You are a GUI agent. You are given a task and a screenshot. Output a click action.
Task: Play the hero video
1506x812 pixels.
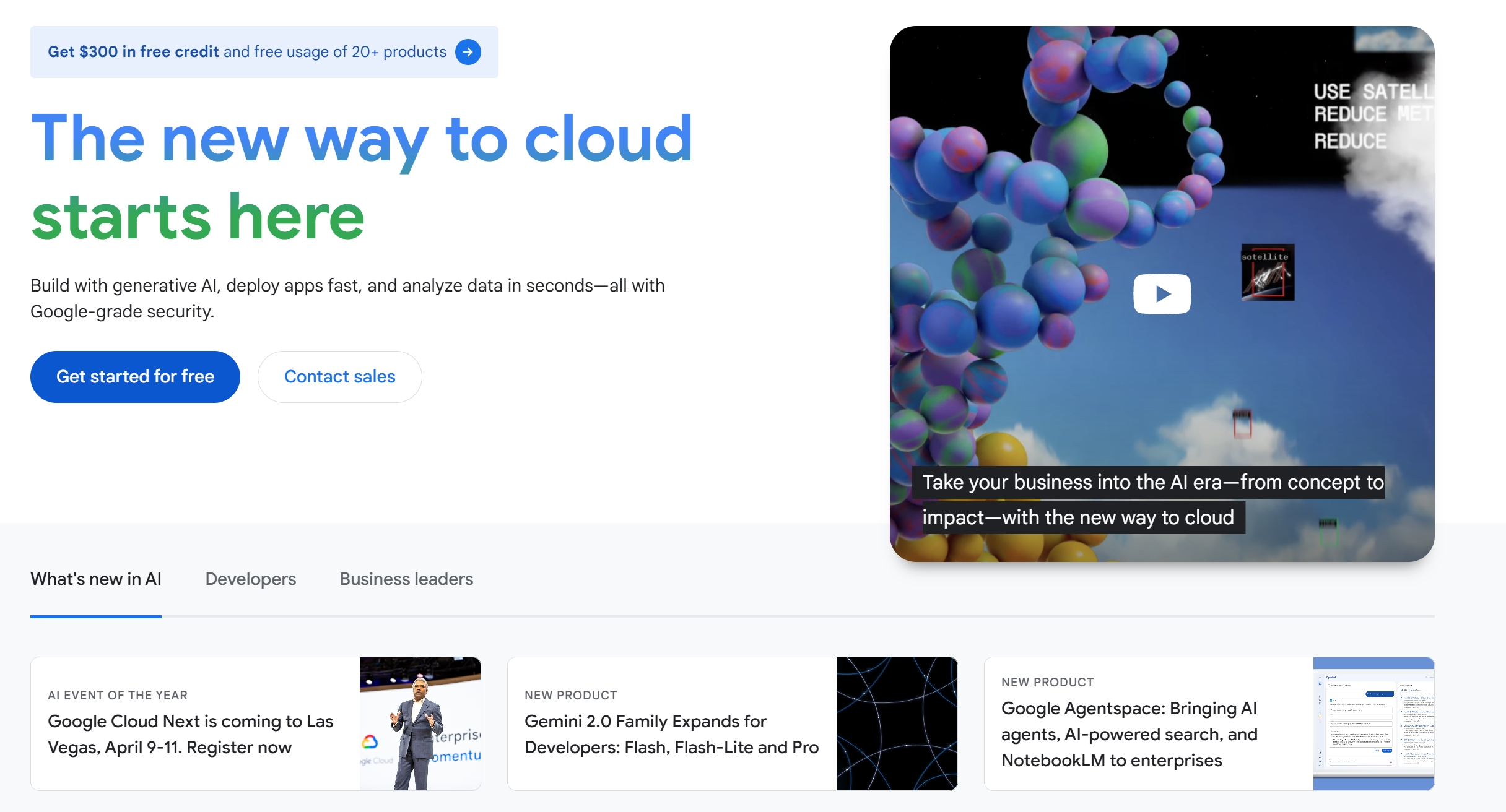[x=1162, y=293]
